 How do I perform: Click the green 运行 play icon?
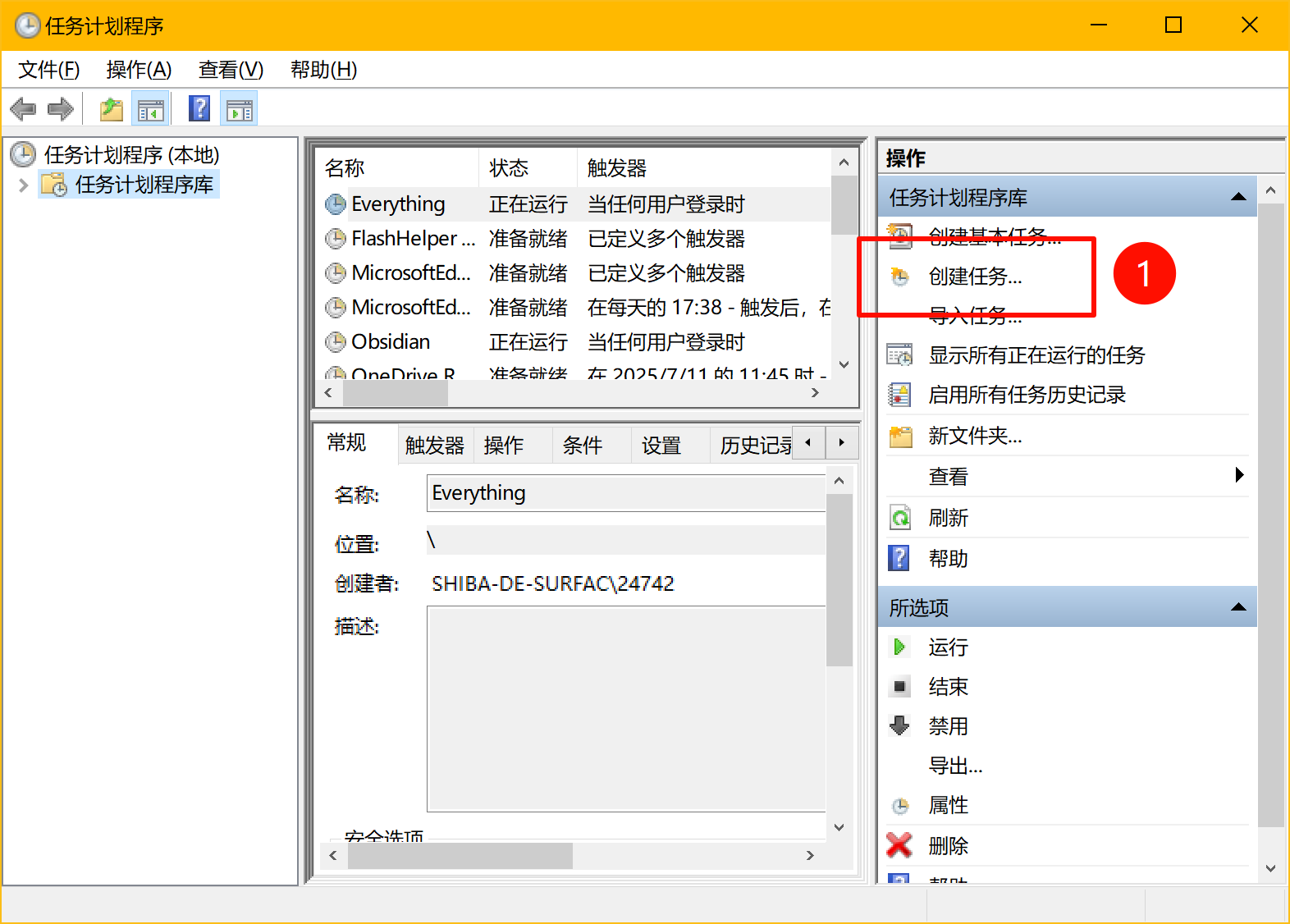[x=899, y=647]
